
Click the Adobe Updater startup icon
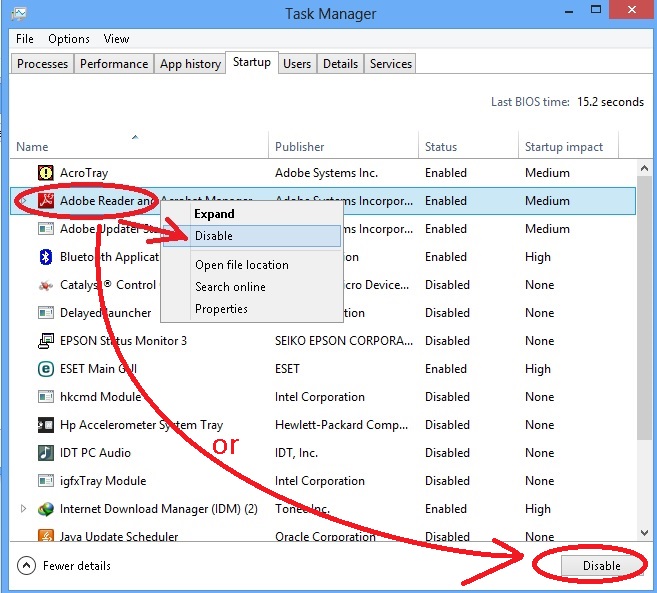[x=46, y=228]
